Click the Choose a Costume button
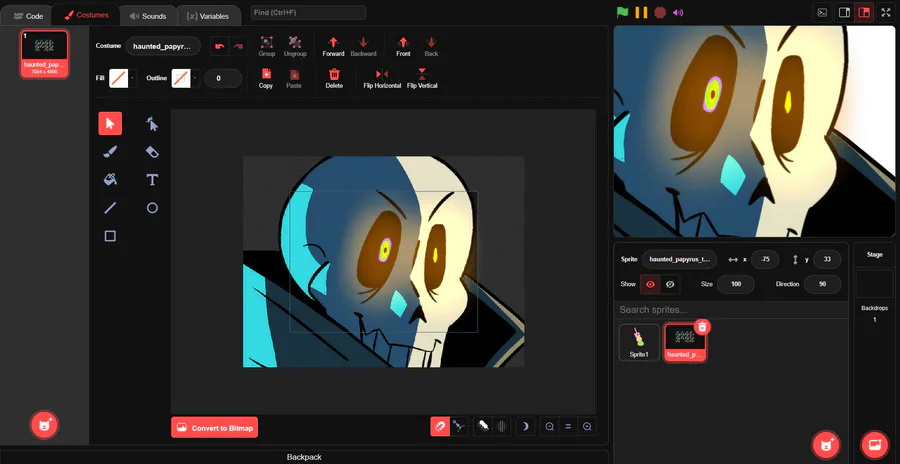 pos(44,425)
